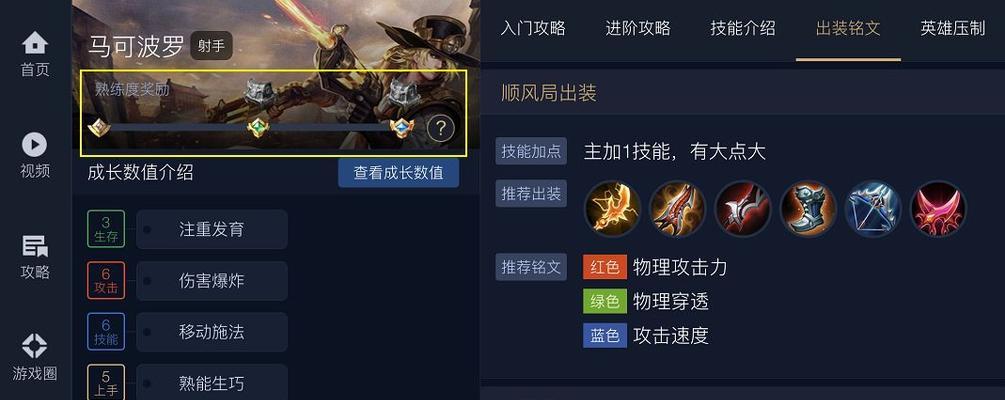The width and height of the screenshot is (1005, 400).
Task: Switch to the 技能介绍 tab
Action: (x=743, y=28)
